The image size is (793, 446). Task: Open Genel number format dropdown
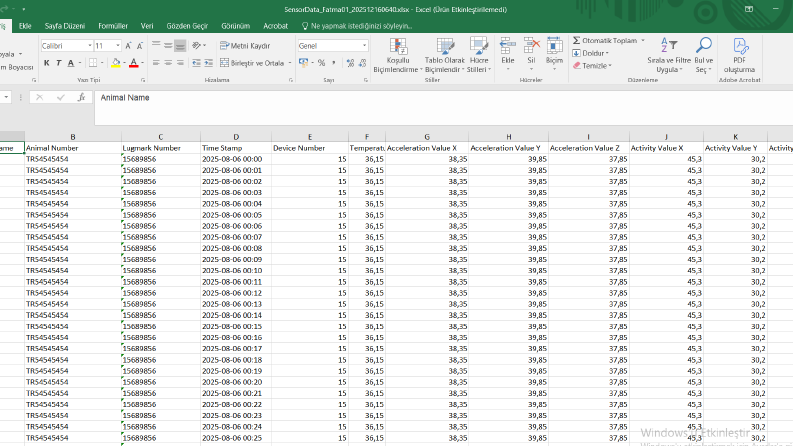tap(364, 46)
